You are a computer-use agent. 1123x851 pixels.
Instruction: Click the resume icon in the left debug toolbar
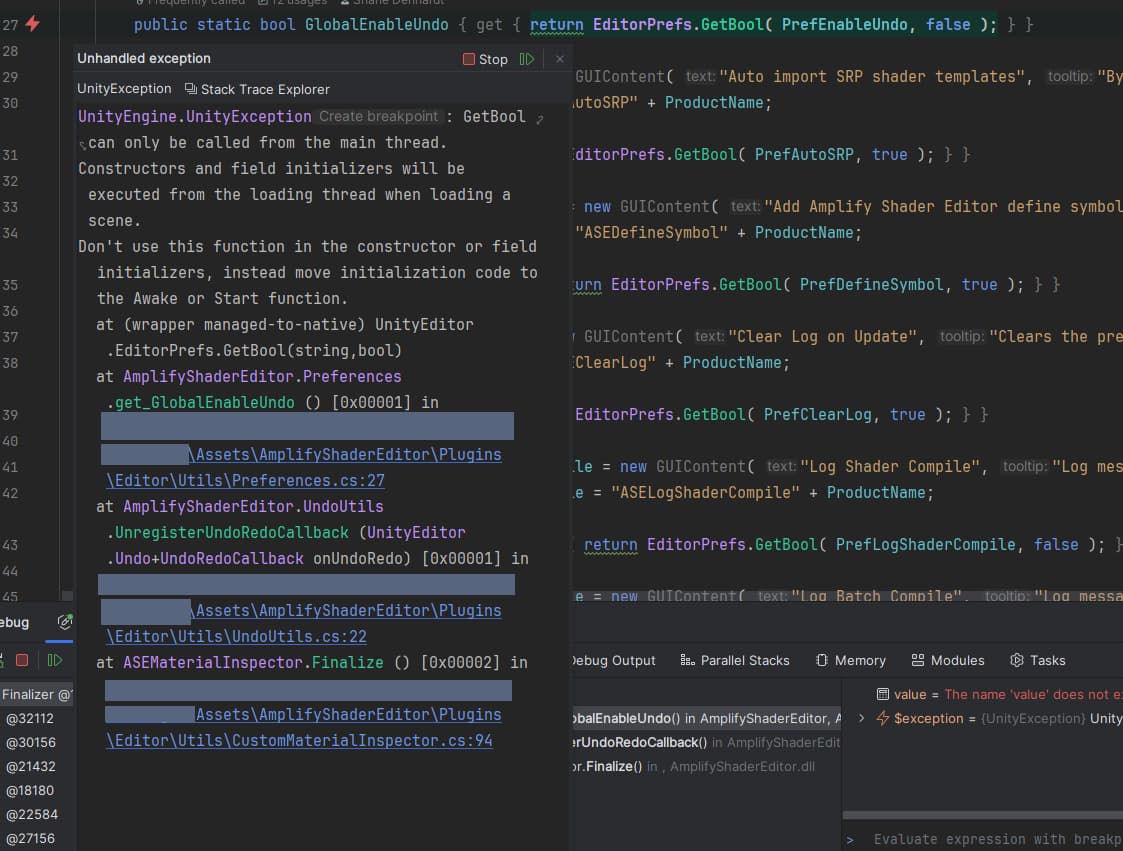click(57, 661)
